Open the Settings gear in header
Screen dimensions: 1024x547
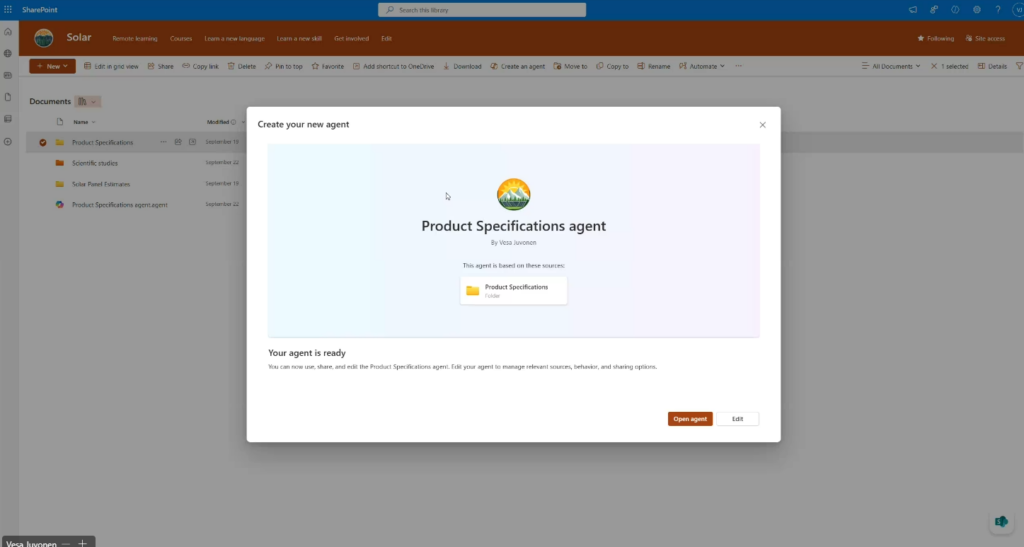click(x=976, y=10)
